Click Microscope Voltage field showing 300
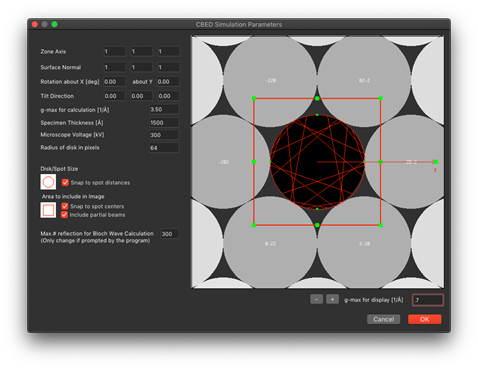The image size is (478, 369). pos(164,135)
